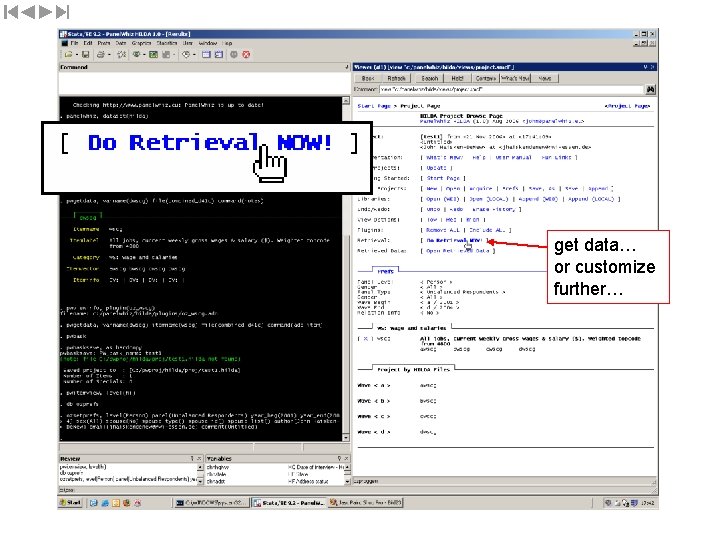The image size is (720, 540).
Task: Click the Log begin toolbar icon
Action: (x=122, y=55)
